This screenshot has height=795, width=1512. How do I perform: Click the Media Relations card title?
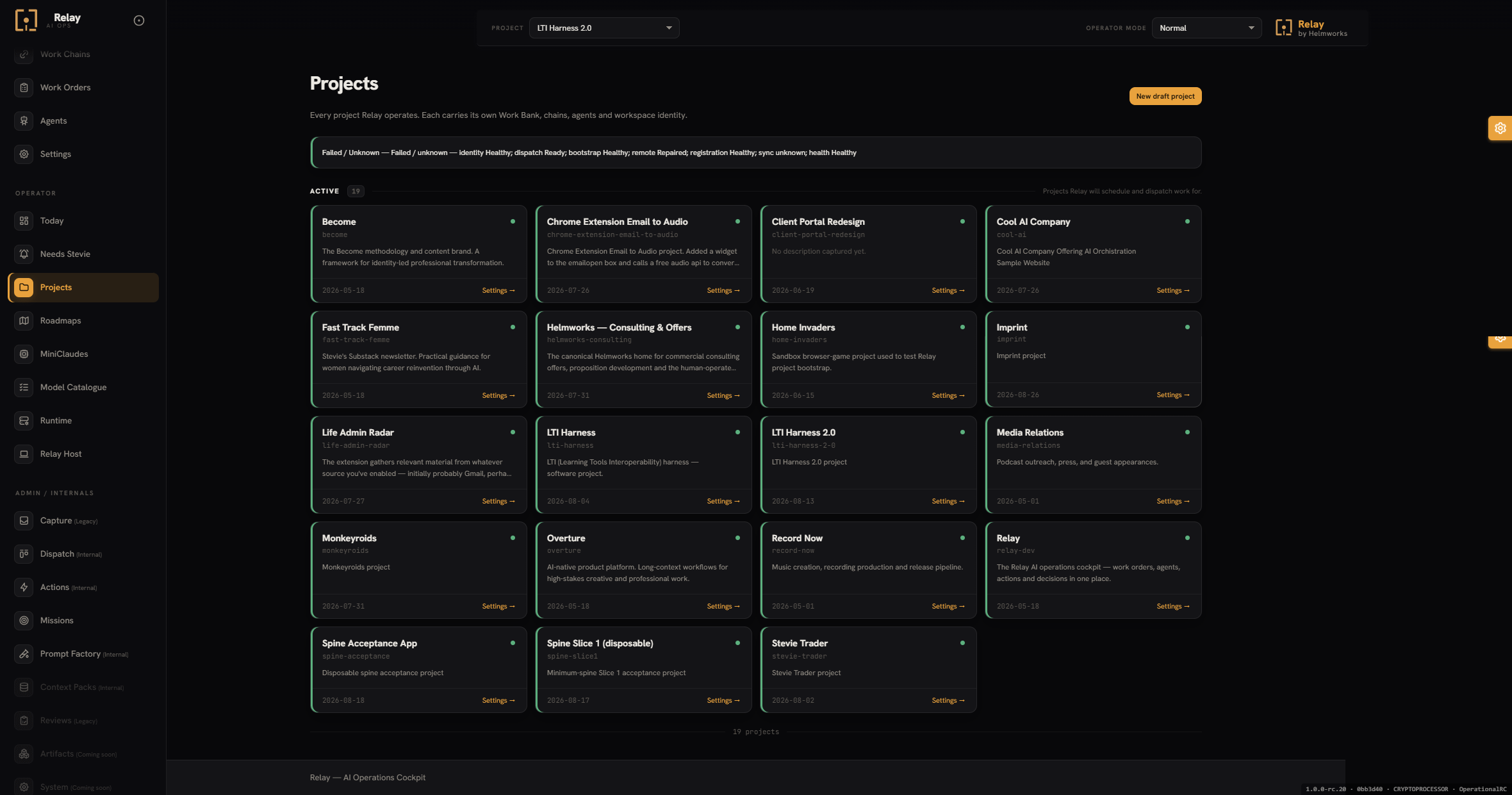(1030, 432)
